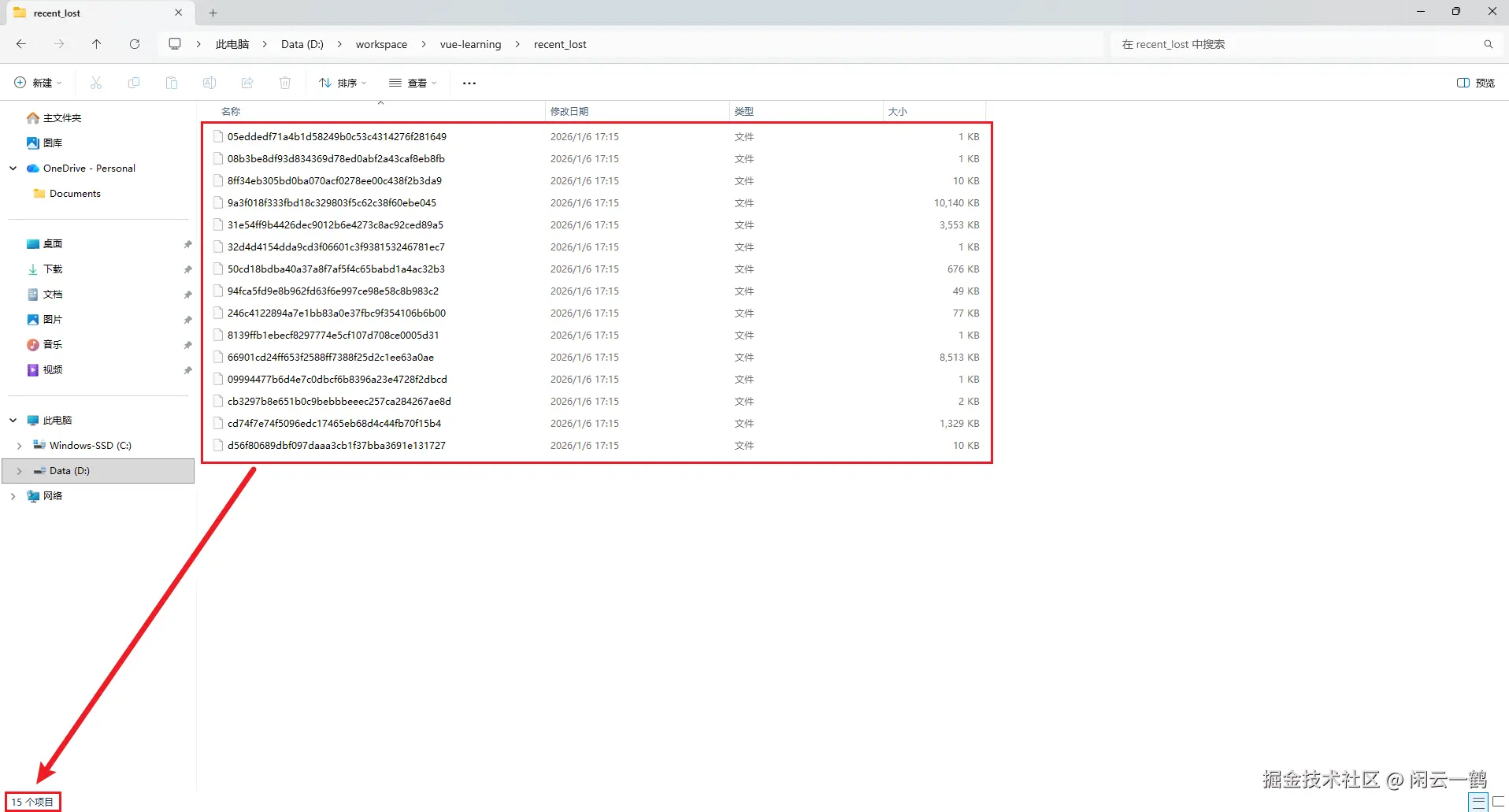
Task: Toggle the preview pane button
Action: click(1476, 83)
